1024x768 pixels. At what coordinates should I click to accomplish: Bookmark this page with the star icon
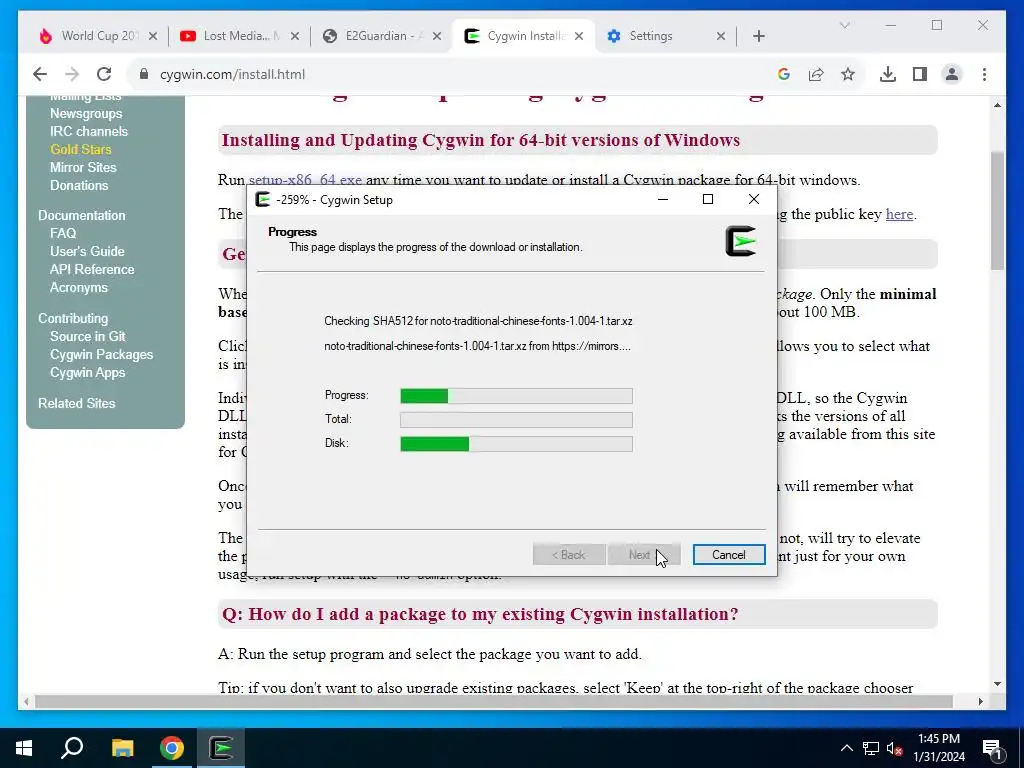tap(848, 74)
